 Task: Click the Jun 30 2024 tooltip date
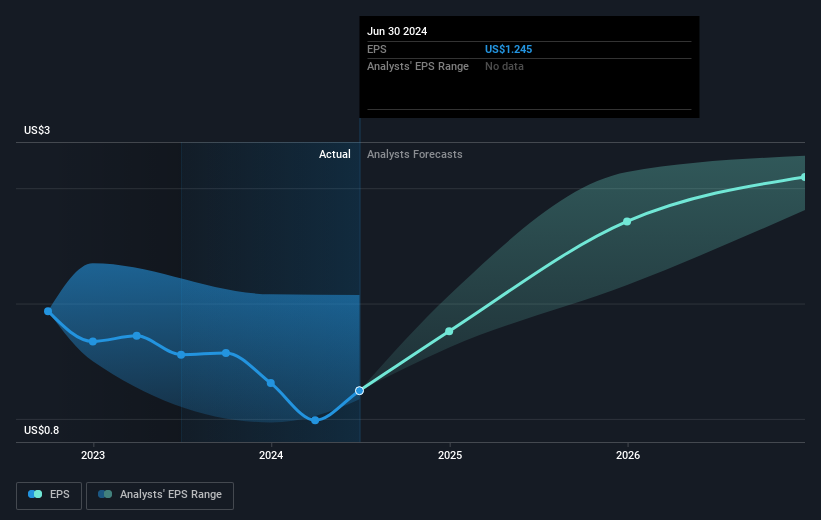(x=397, y=31)
